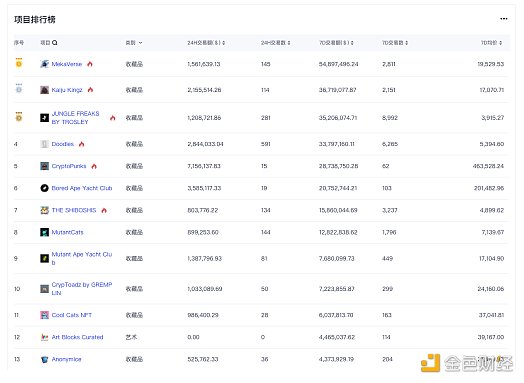Click the CryptoPunks project logo icon
This screenshot has height=383, width=524.
44,166
